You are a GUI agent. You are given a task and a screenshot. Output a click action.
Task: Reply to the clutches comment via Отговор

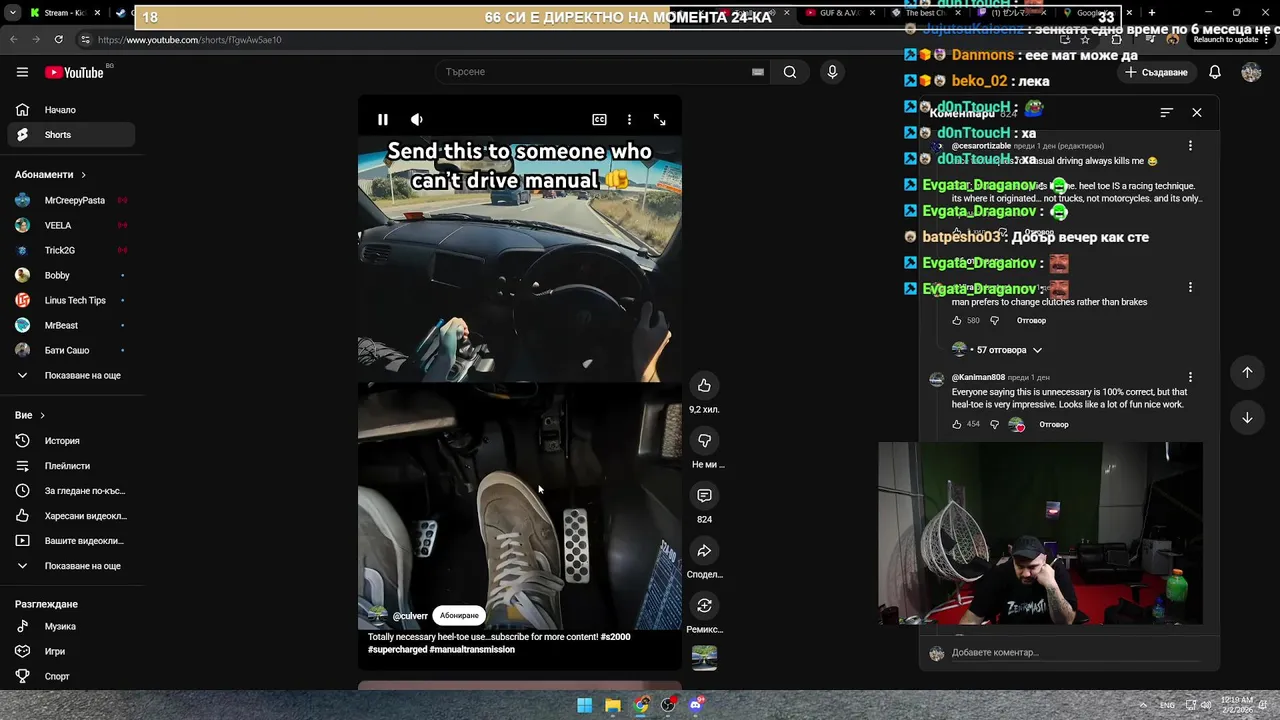tap(1031, 321)
